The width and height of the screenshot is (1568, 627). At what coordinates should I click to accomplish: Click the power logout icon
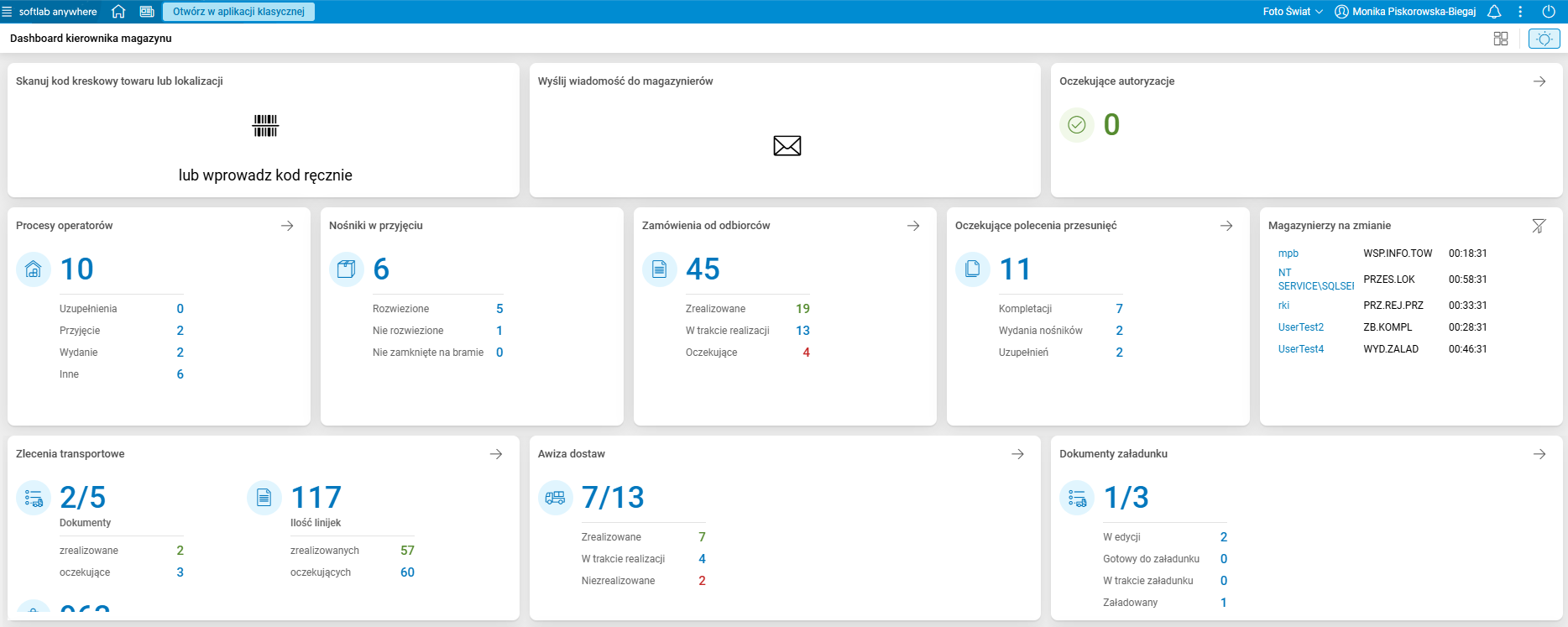pyautogui.click(x=1549, y=12)
